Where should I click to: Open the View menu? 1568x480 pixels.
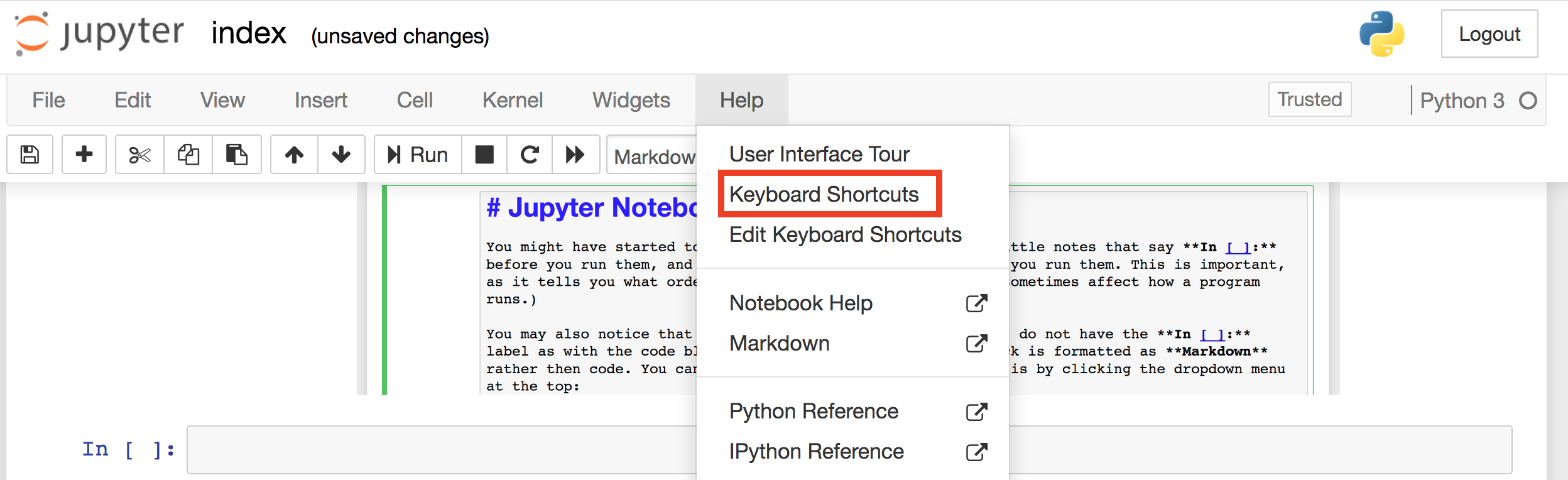point(222,100)
